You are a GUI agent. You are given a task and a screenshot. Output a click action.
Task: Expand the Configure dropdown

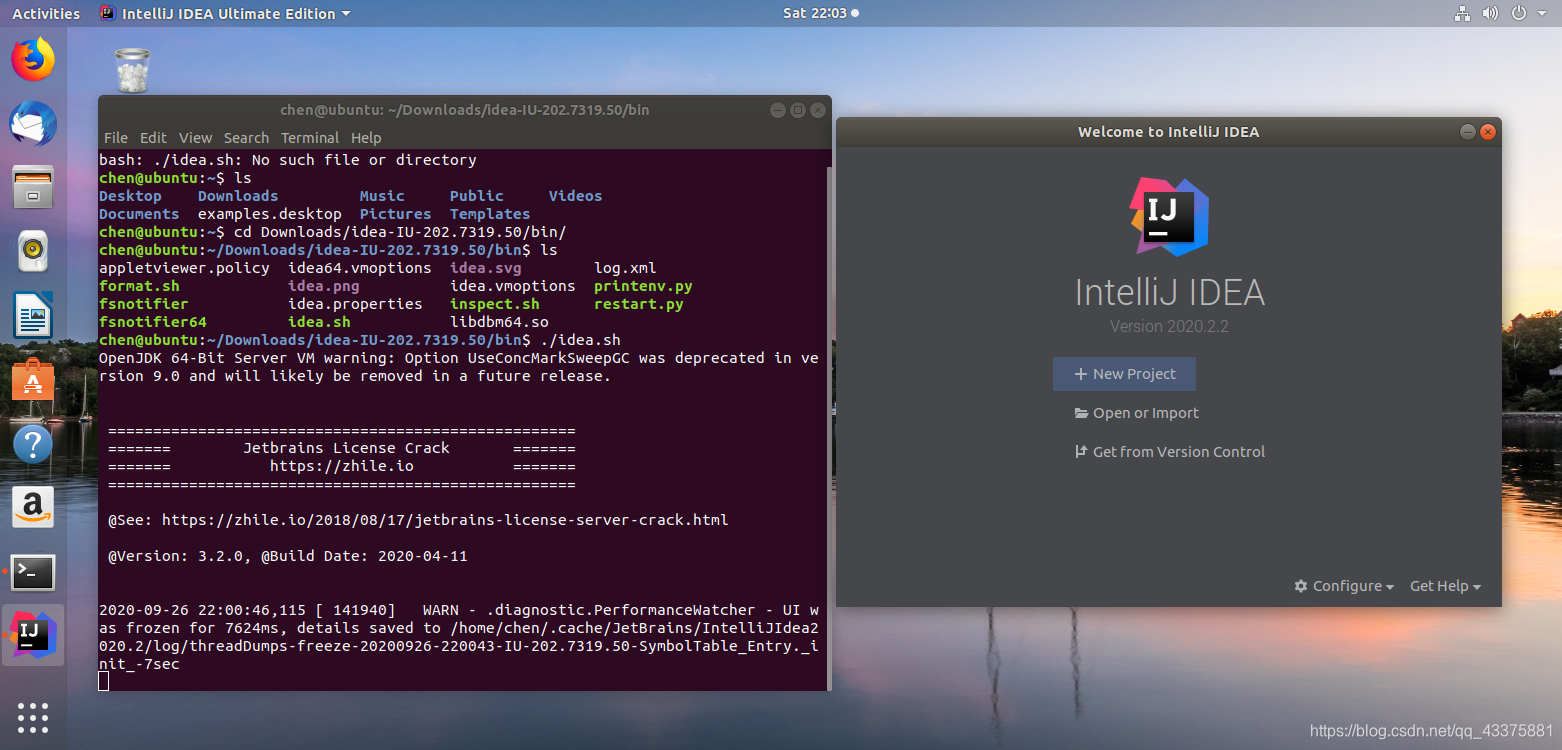[1344, 586]
